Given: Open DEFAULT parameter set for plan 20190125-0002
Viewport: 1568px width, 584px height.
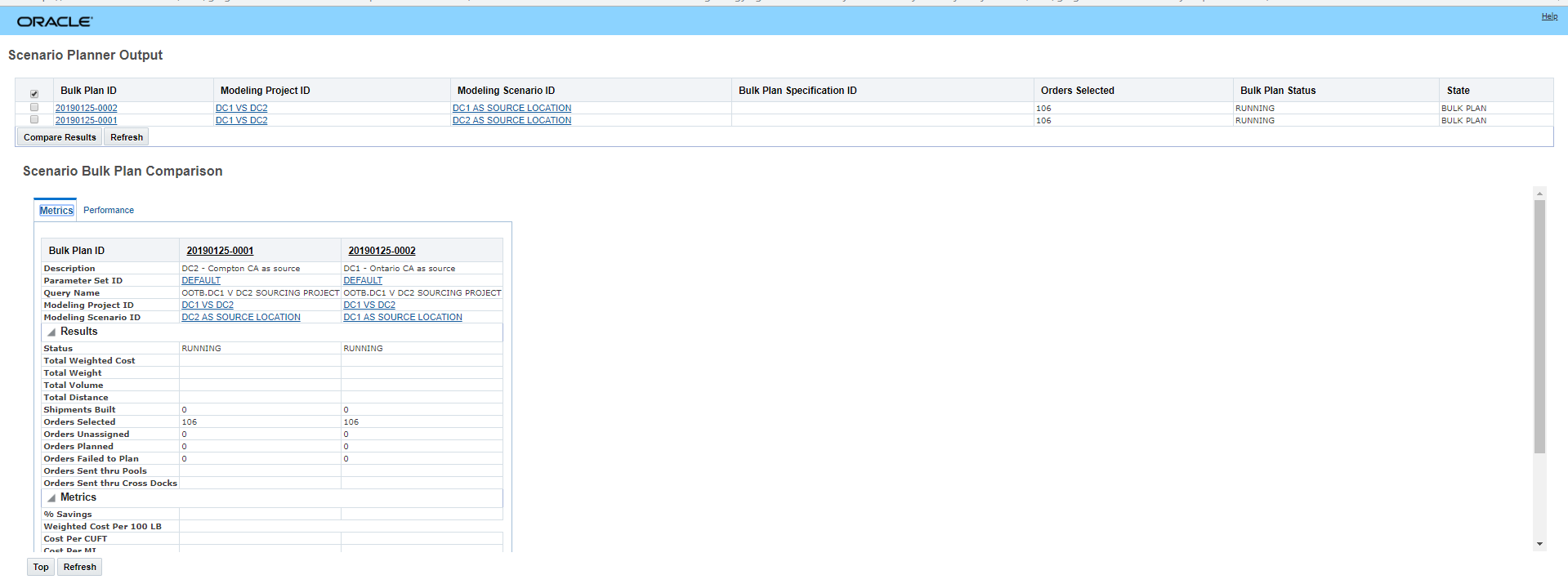Looking at the screenshot, I should point(363,280).
